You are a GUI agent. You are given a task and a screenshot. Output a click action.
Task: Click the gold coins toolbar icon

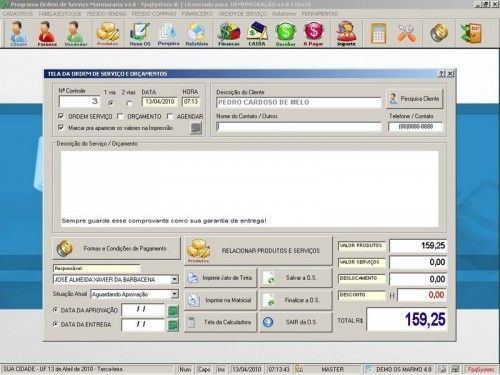pos(439,33)
